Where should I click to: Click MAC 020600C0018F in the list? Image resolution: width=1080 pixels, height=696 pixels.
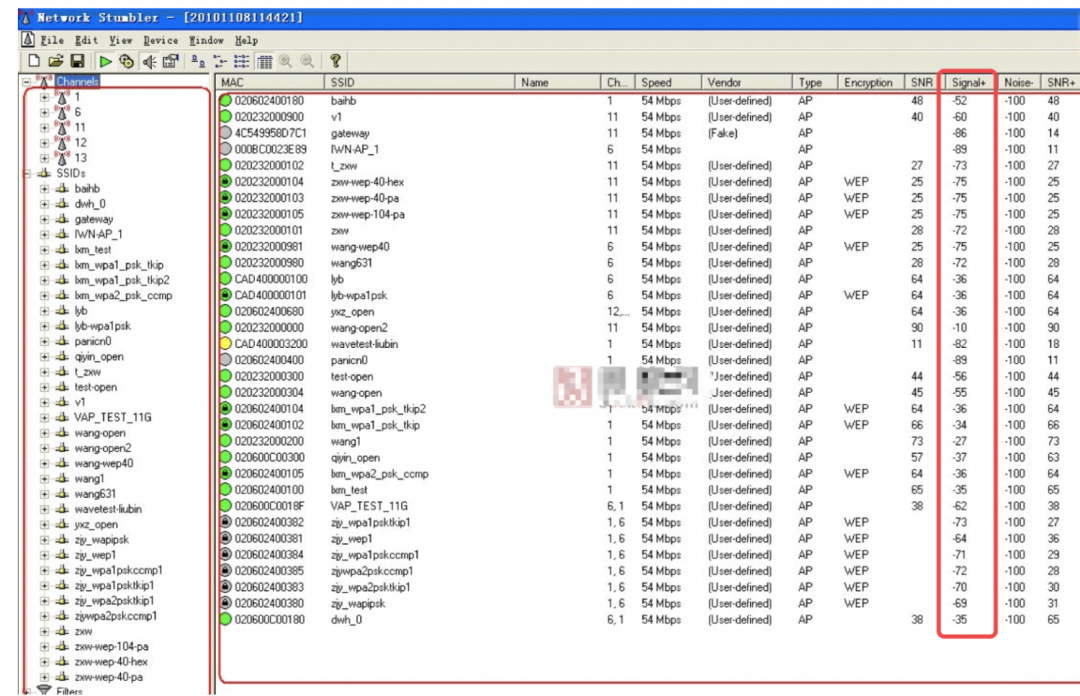pyautogui.click(x=269, y=506)
